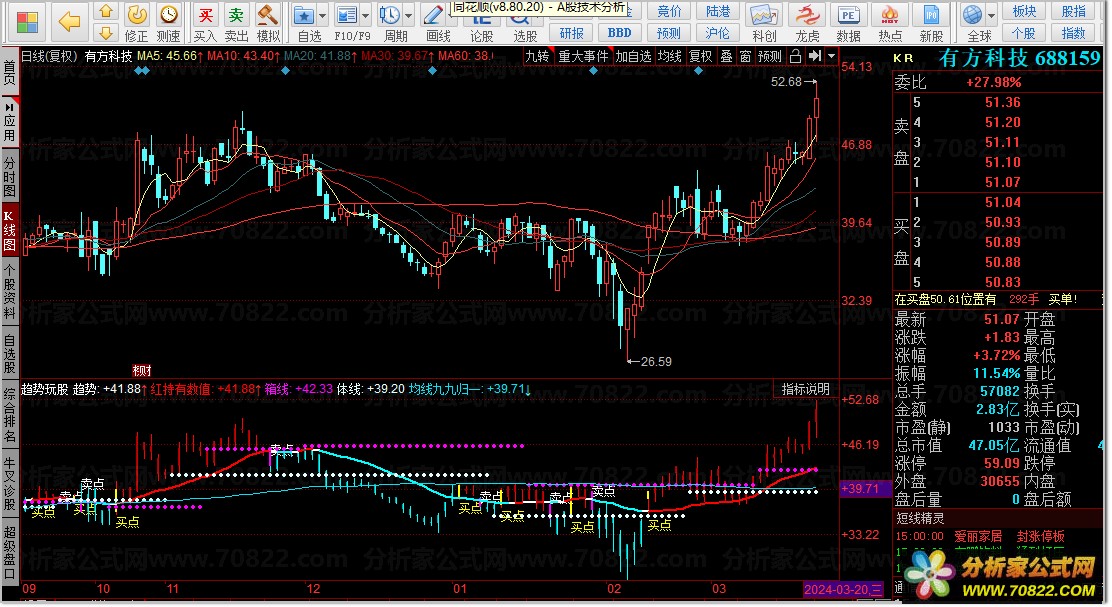
Task: Click the BBD button
Action: coord(619,33)
